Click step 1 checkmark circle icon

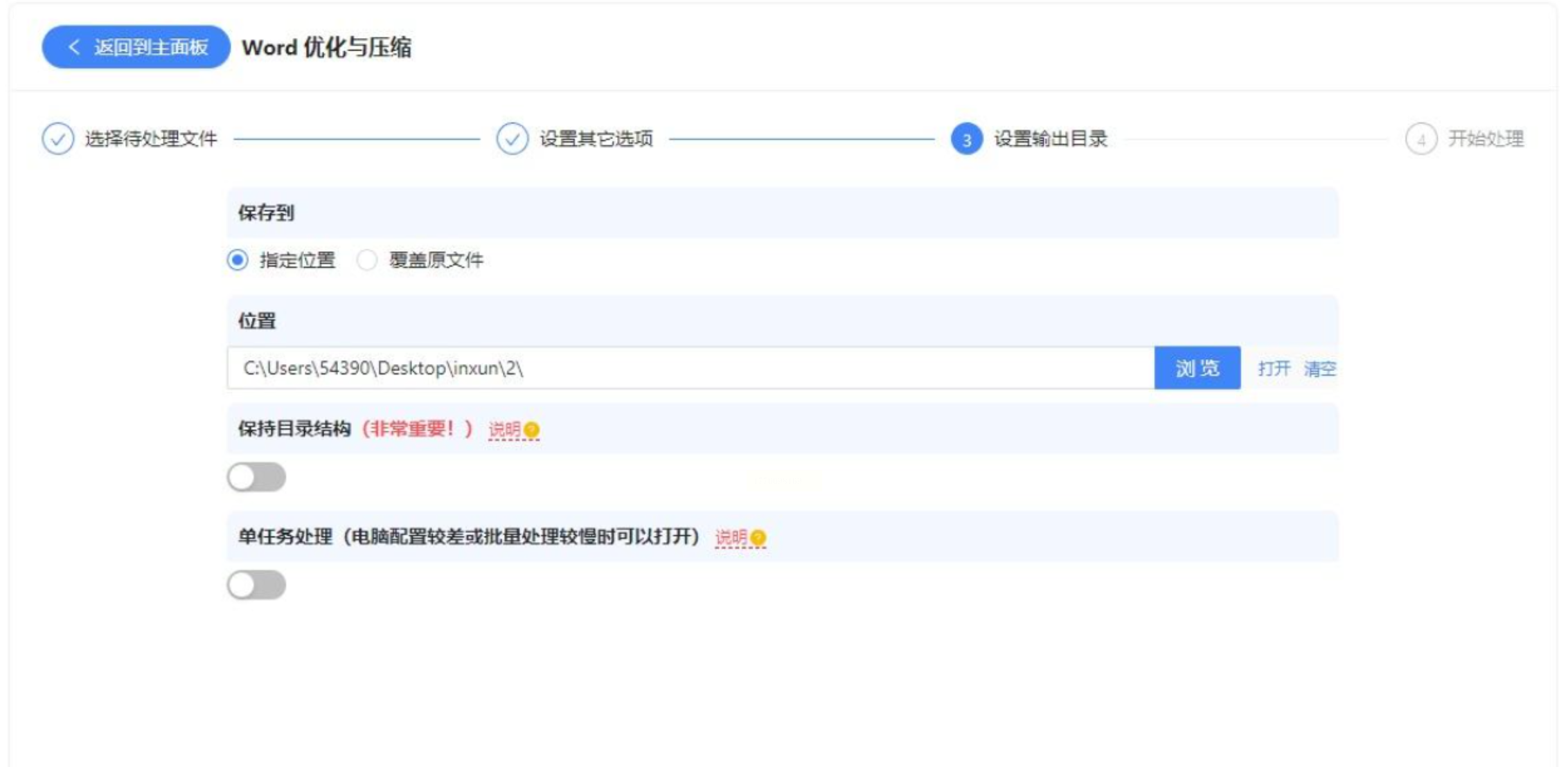tap(57, 139)
